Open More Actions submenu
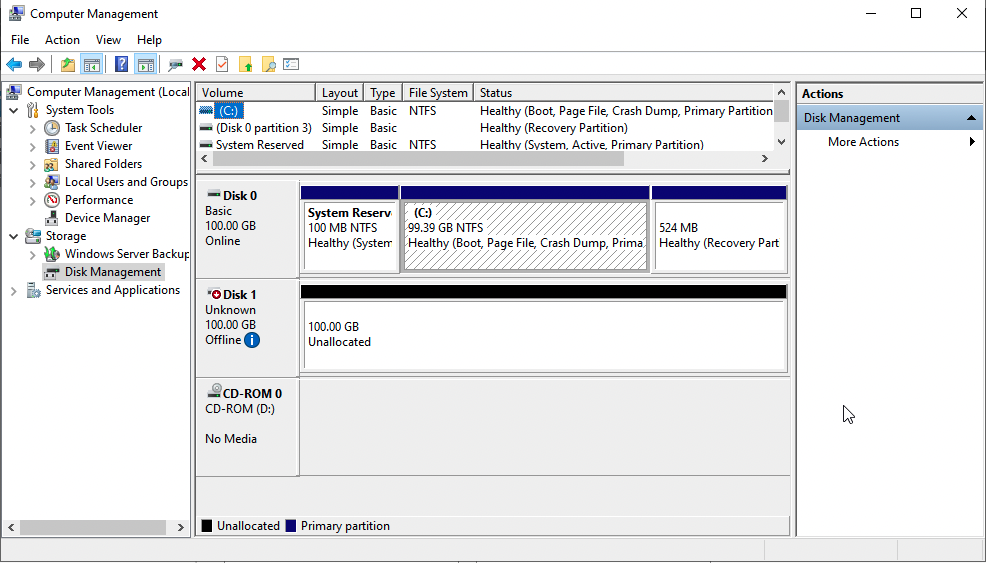Image resolution: width=986 pixels, height=563 pixels. pyautogui.click(x=889, y=142)
